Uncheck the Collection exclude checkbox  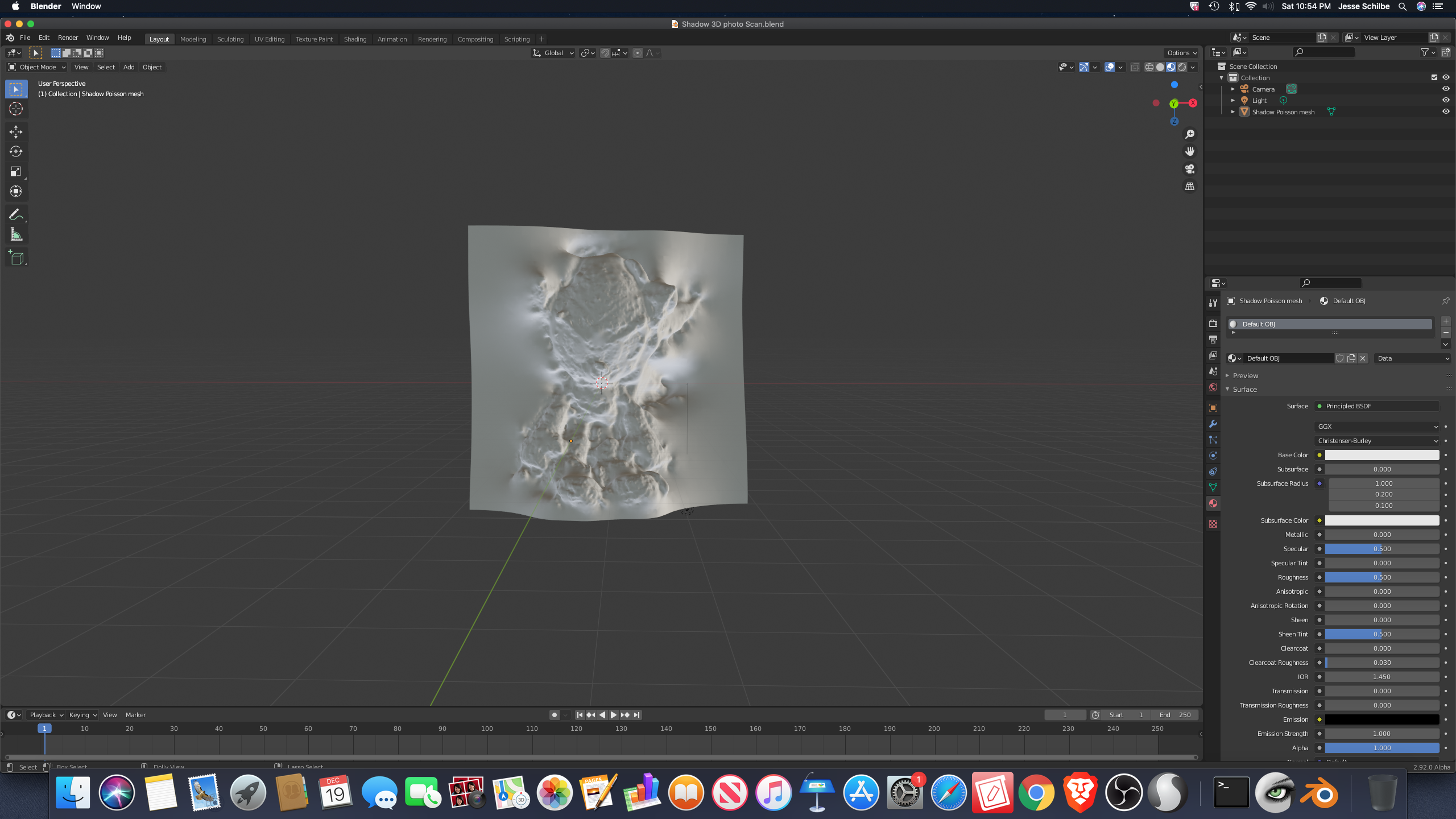[x=1434, y=77]
